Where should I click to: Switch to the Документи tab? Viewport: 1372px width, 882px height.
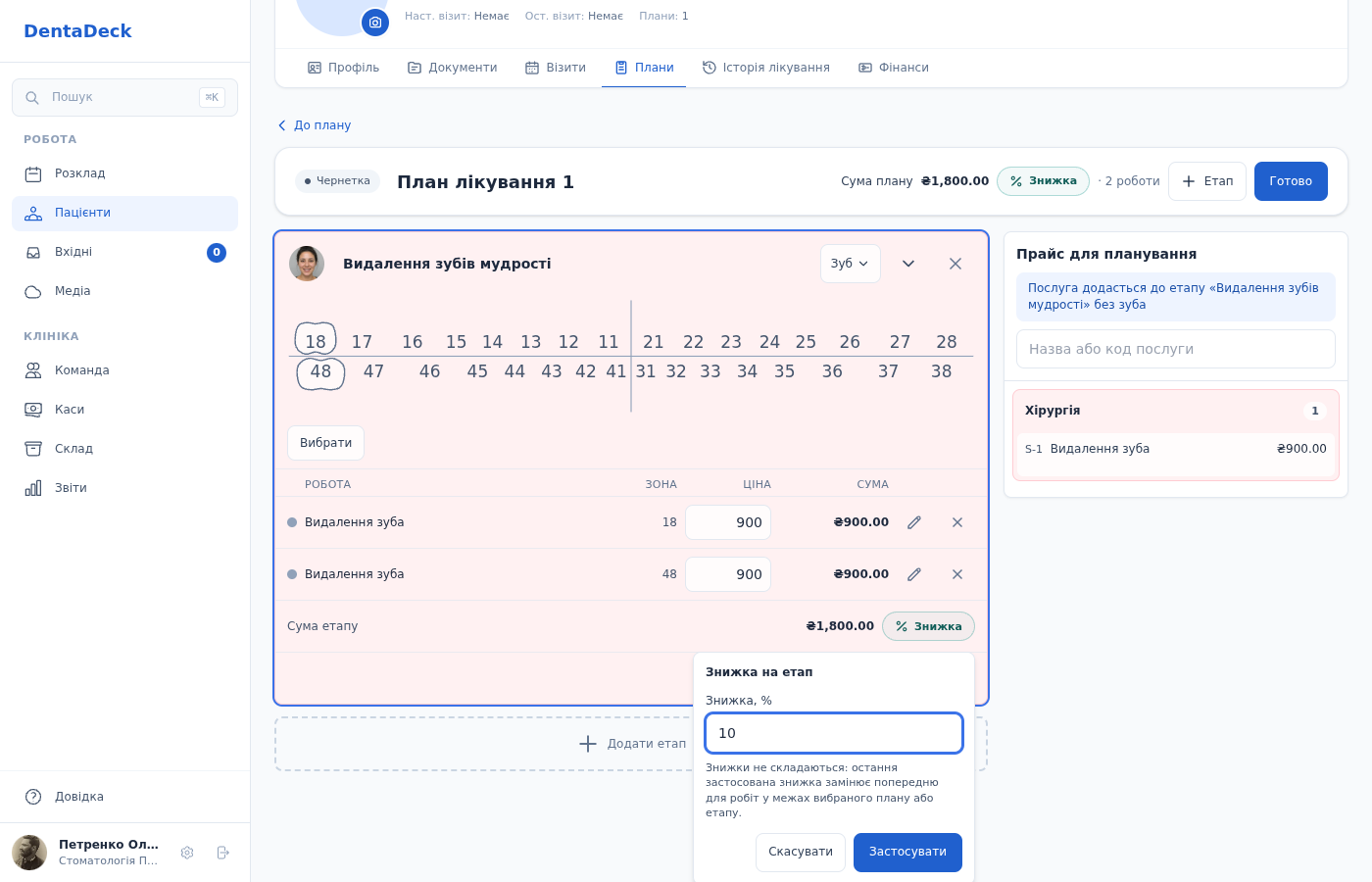point(453,68)
